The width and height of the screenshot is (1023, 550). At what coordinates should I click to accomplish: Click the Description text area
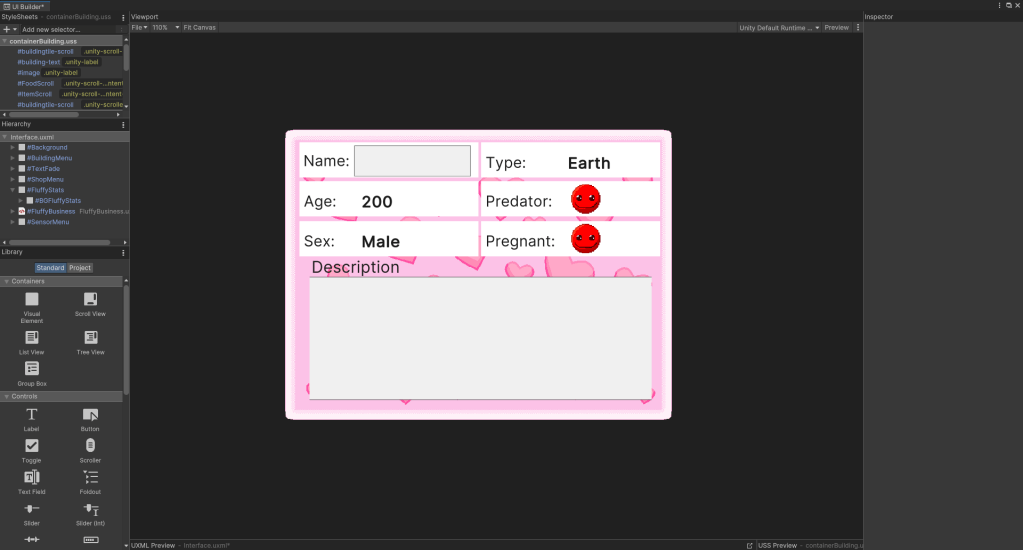480,338
